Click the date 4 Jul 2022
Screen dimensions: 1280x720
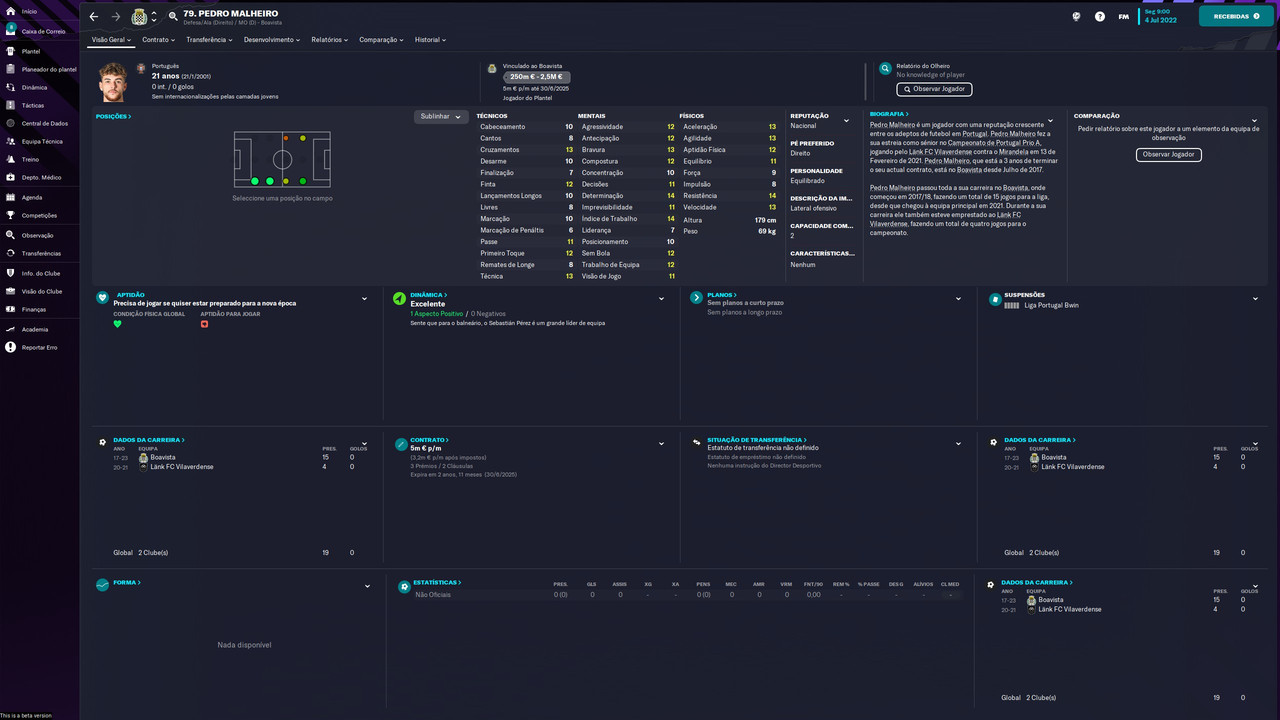tap(1159, 21)
